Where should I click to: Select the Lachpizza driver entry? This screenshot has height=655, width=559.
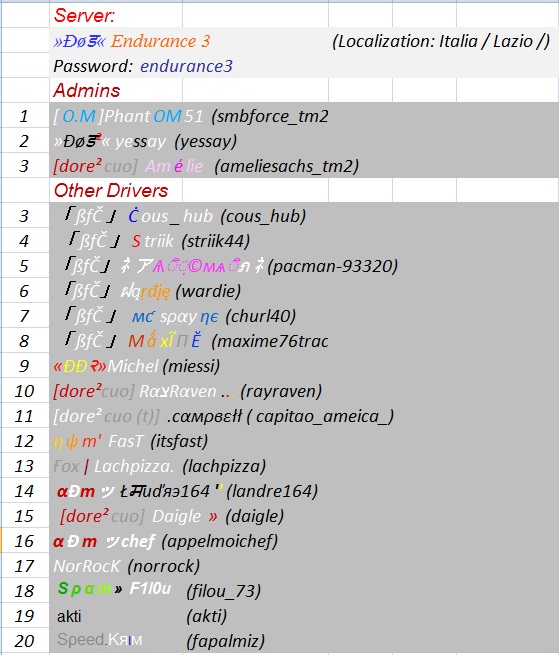(160, 466)
